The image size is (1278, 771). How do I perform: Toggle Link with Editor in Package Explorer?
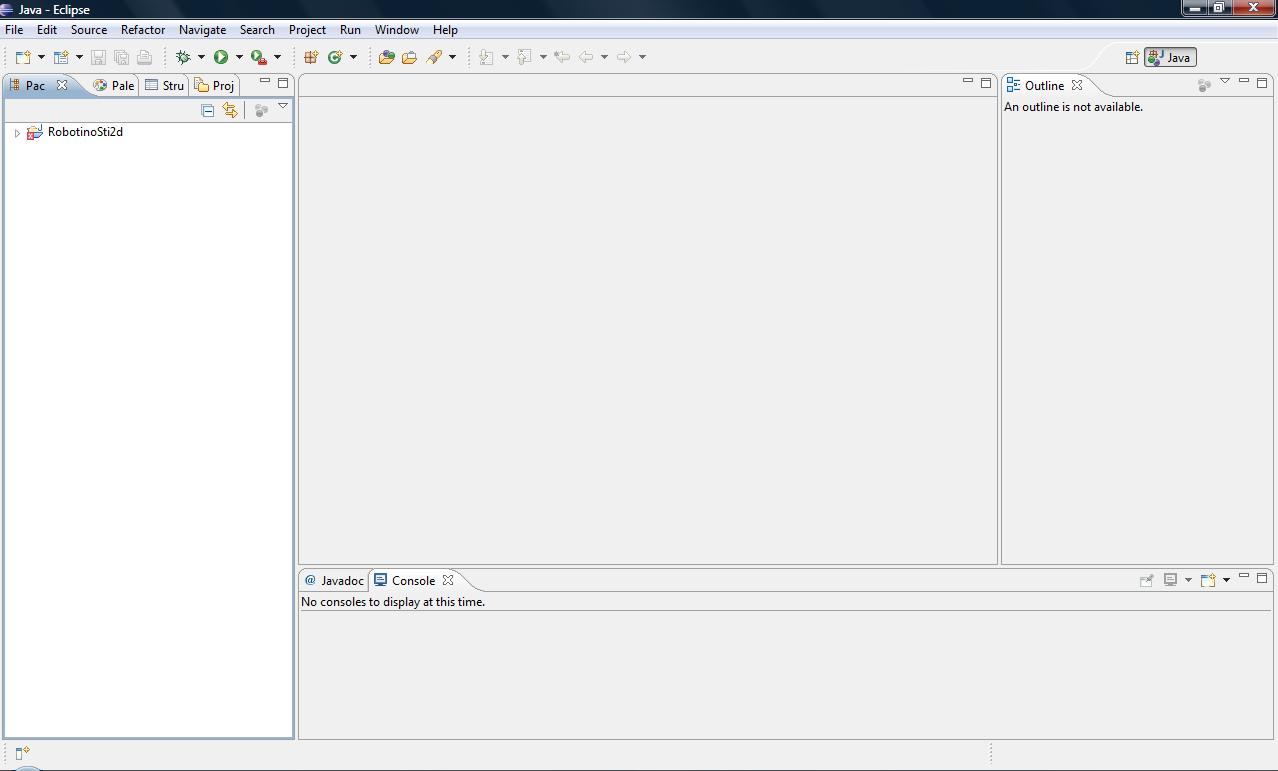point(230,110)
